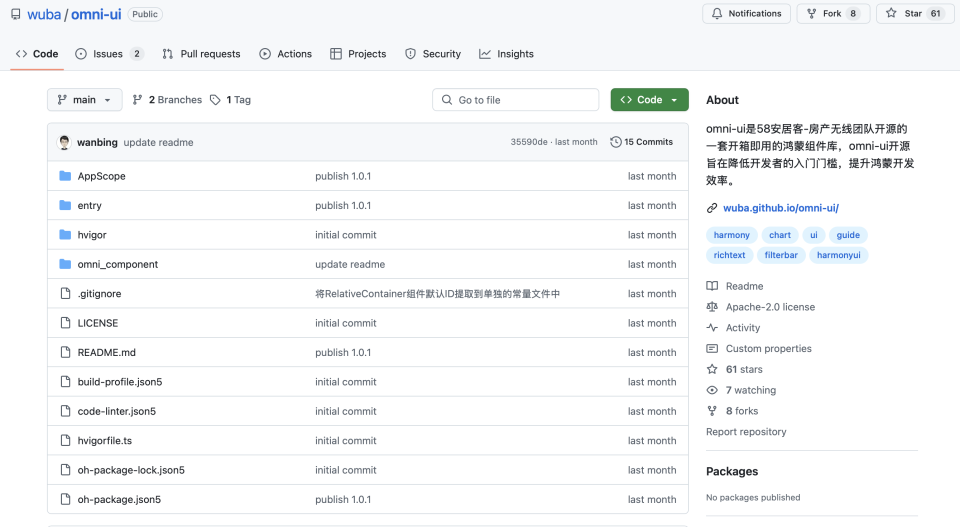The image size is (960, 527).
Task: Click the wanbing author avatar
Action: click(64, 142)
